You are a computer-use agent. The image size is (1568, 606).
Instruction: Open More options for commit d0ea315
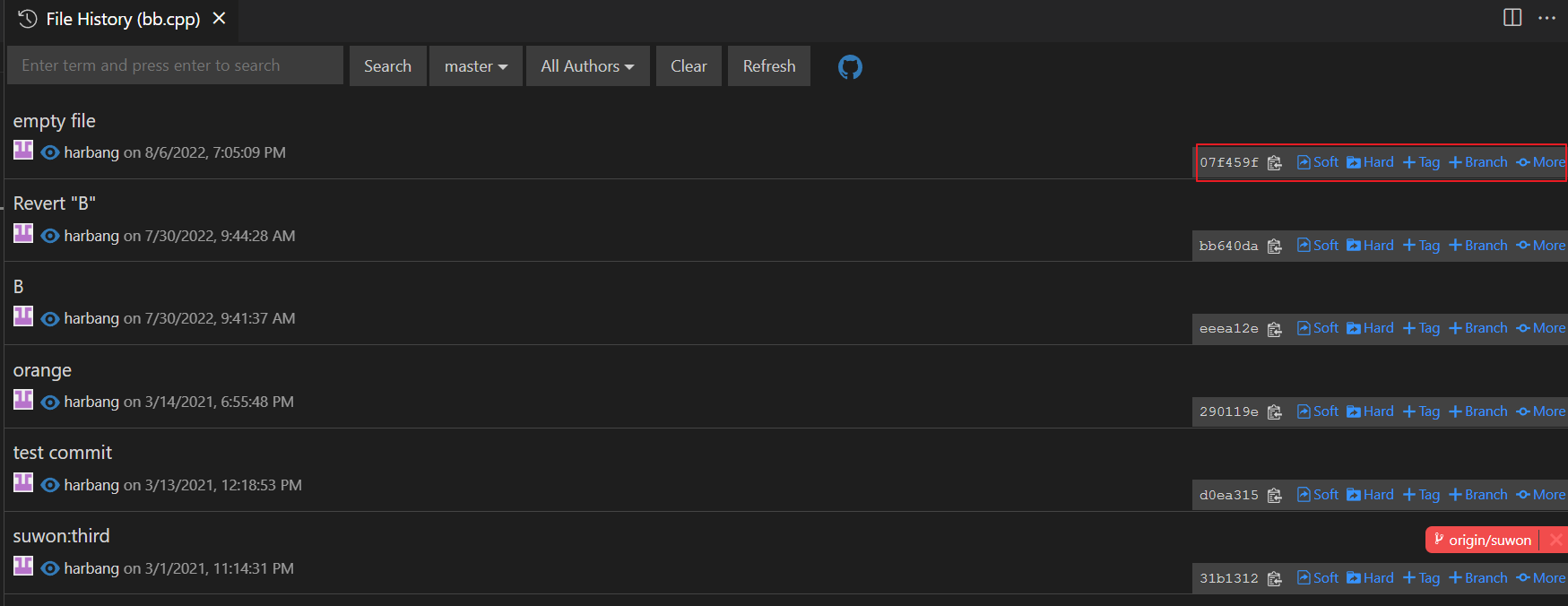point(1541,495)
